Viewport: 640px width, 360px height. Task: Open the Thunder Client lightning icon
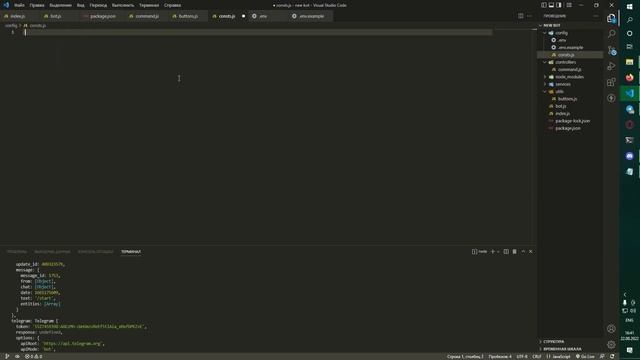(611, 98)
